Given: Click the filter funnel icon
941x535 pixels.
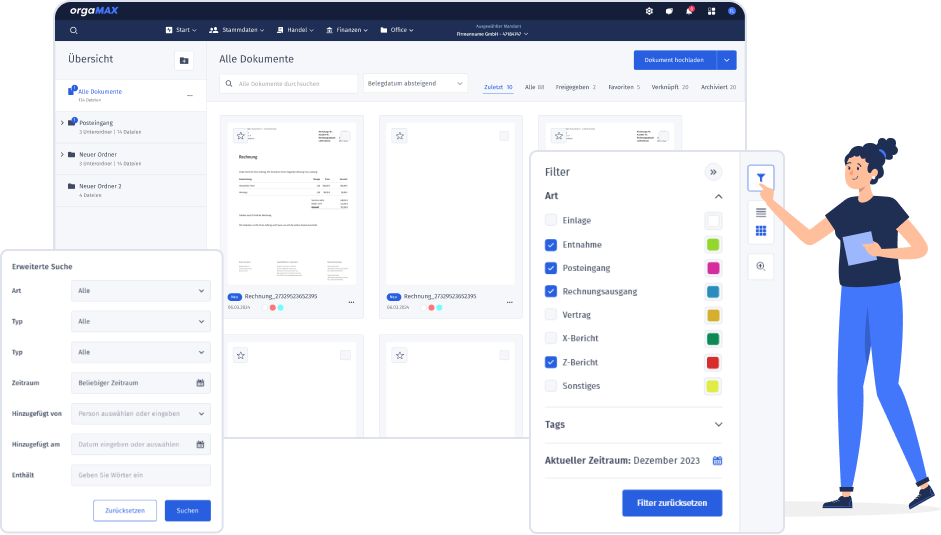Looking at the screenshot, I should pos(760,178).
